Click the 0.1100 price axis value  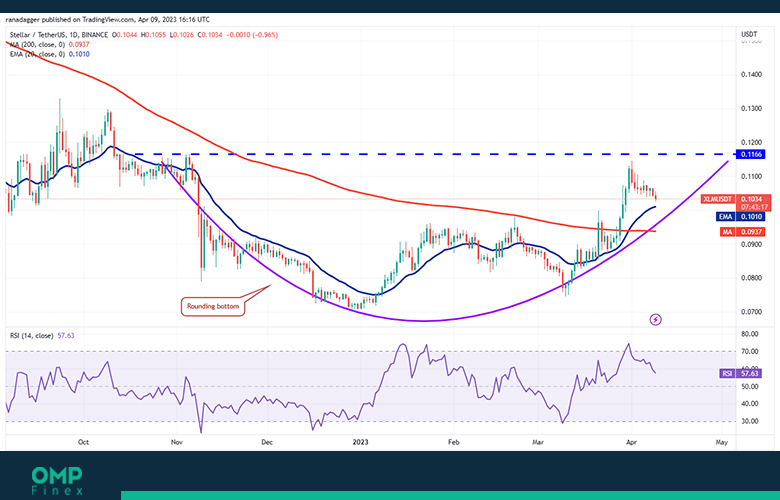click(x=751, y=176)
